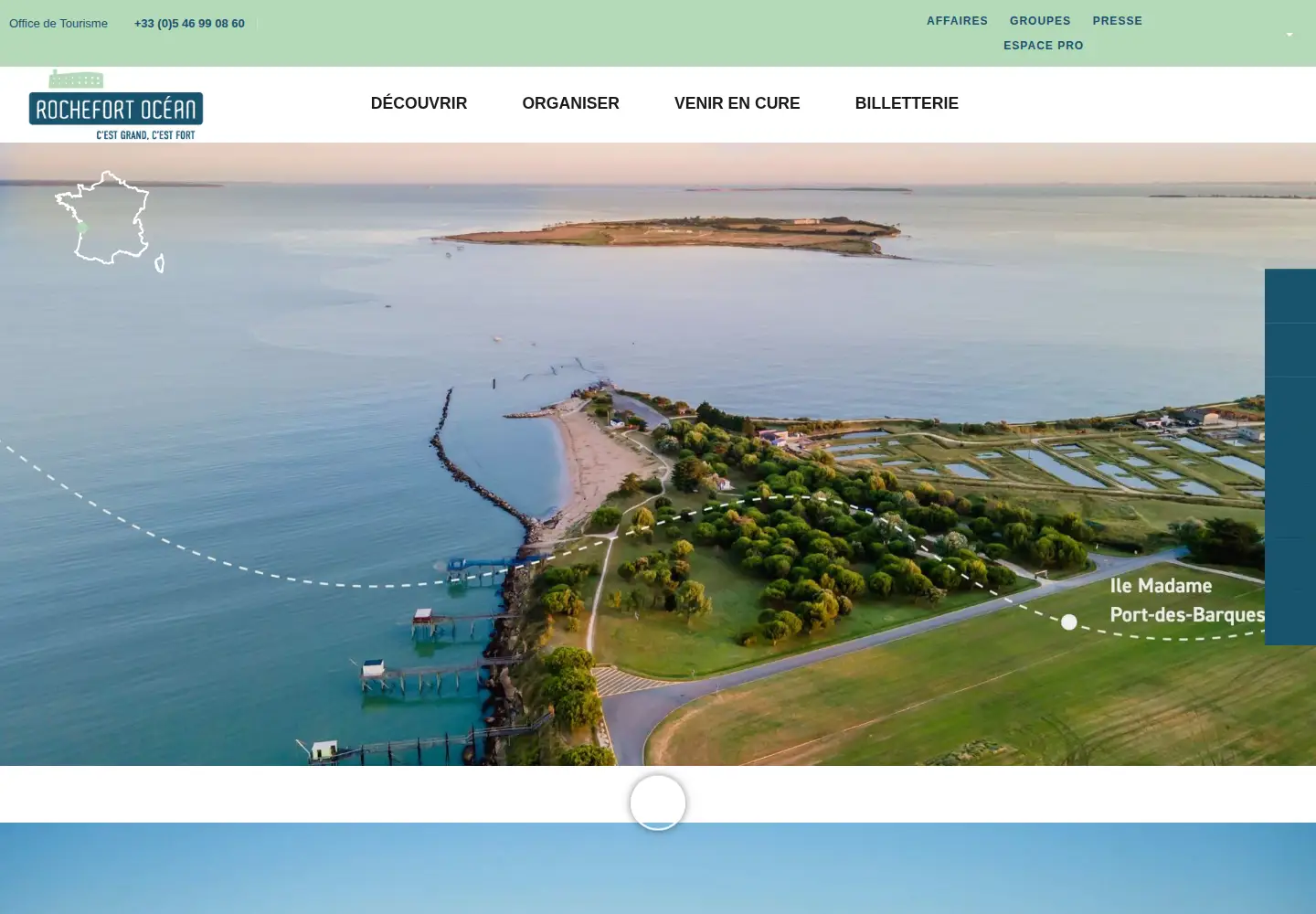Select the VENIR EN CURE menu
The image size is (1316, 914).
coord(738,103)
